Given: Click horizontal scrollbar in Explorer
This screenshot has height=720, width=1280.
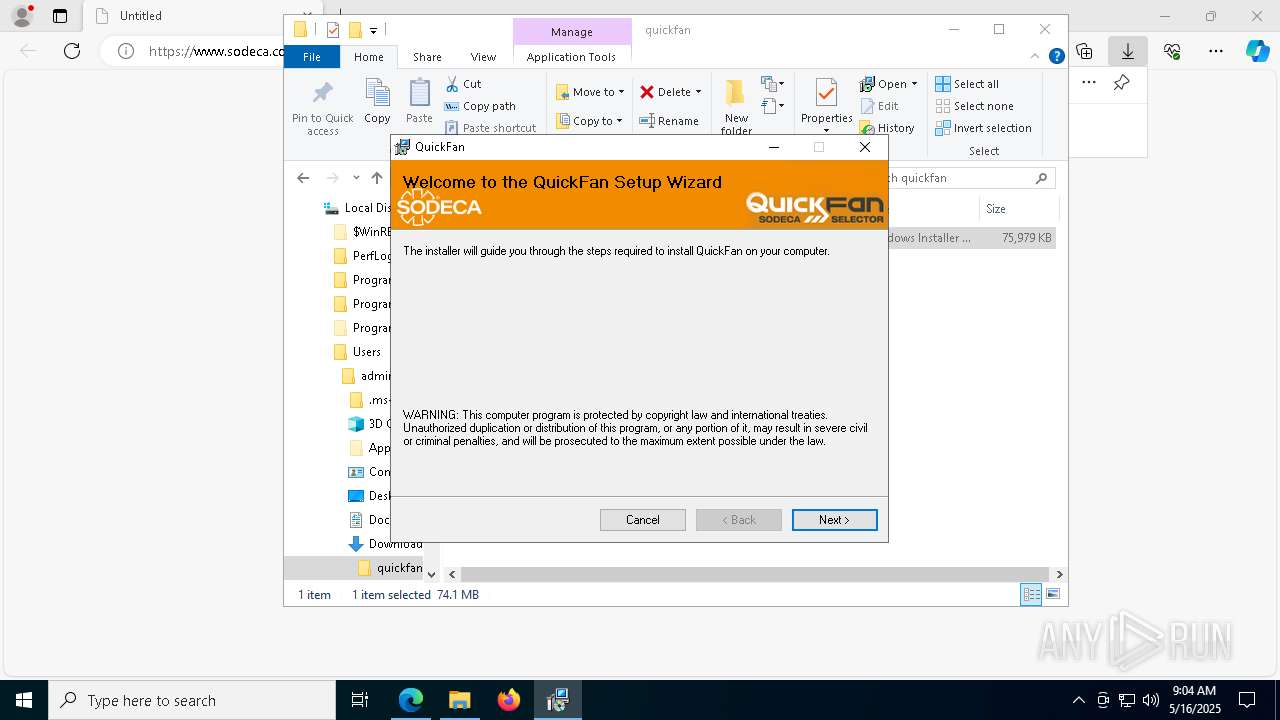Looking at the screenshot, I should 755,574.
